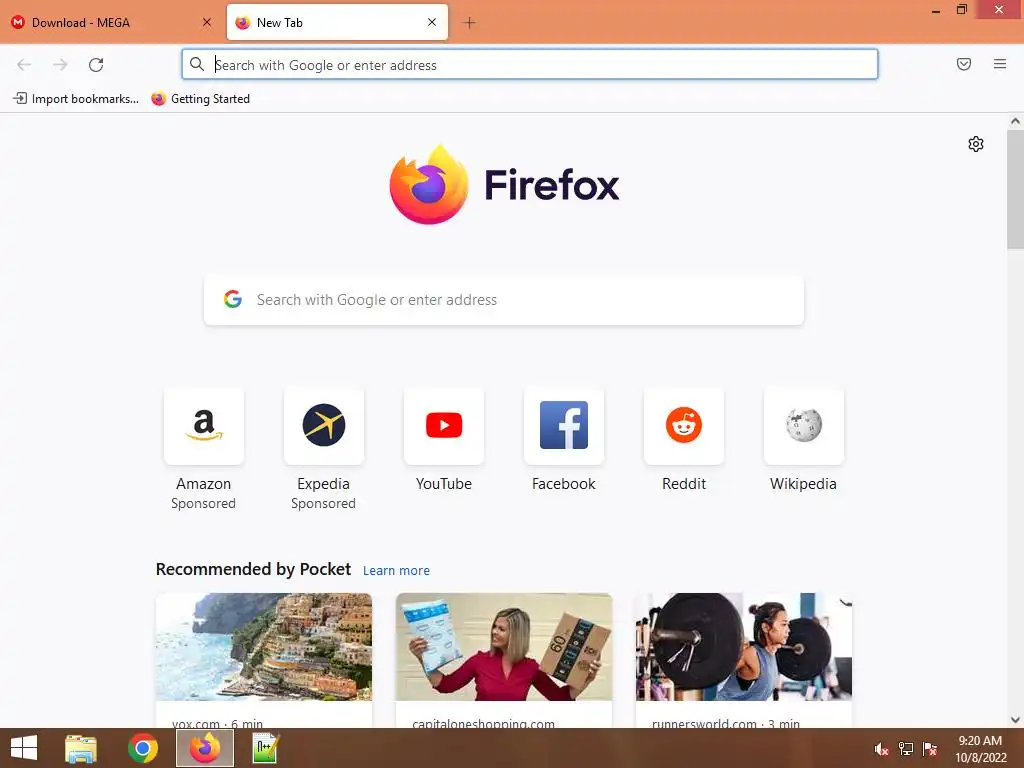The width and height of the screenshot is (1024, 768).
Task: Click the scrollbar down arrow
Action: (x=1015, y=720)
